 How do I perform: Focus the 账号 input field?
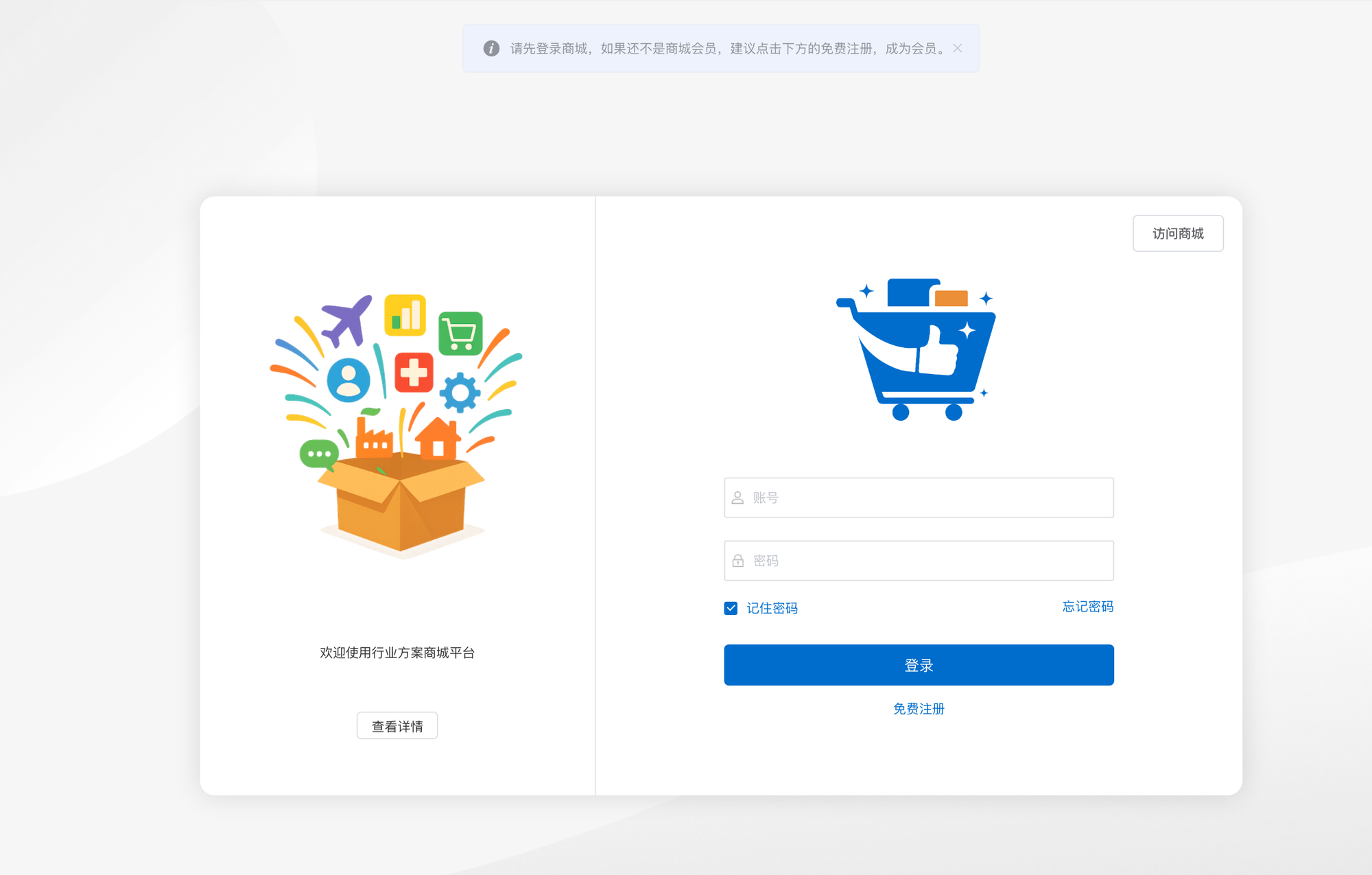tap(919, 498)
